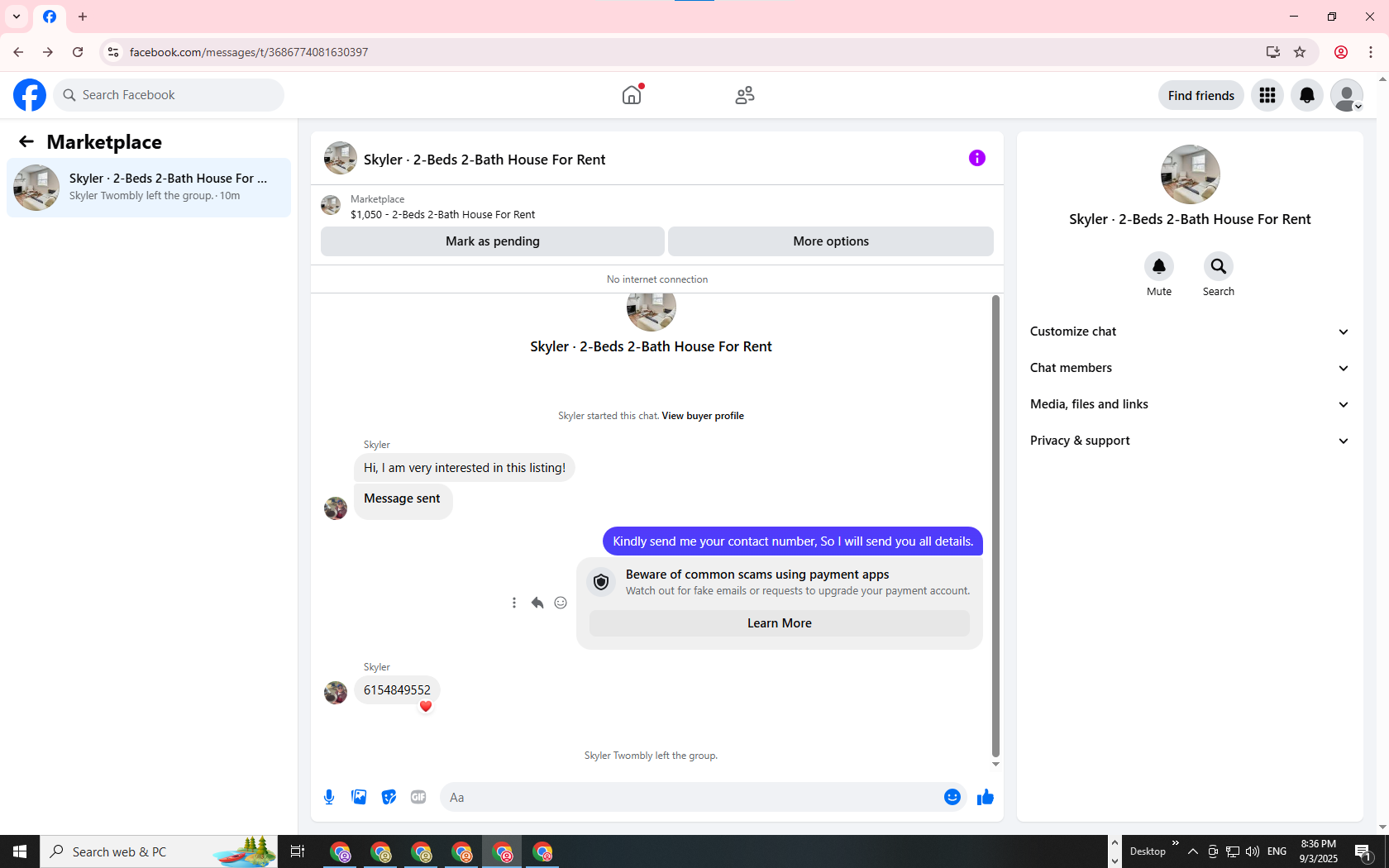Click the install app icon in address bar
The height and width of the screenshot is (868, 1389).
[x=1273, y=52]
